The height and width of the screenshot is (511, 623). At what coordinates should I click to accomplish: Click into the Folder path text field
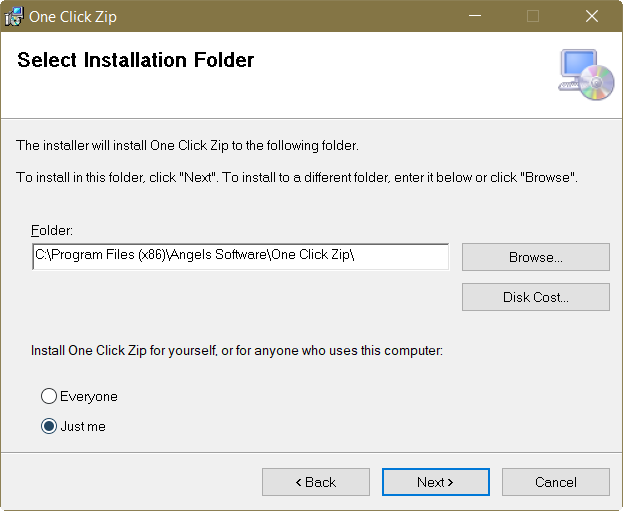point(240,256)
